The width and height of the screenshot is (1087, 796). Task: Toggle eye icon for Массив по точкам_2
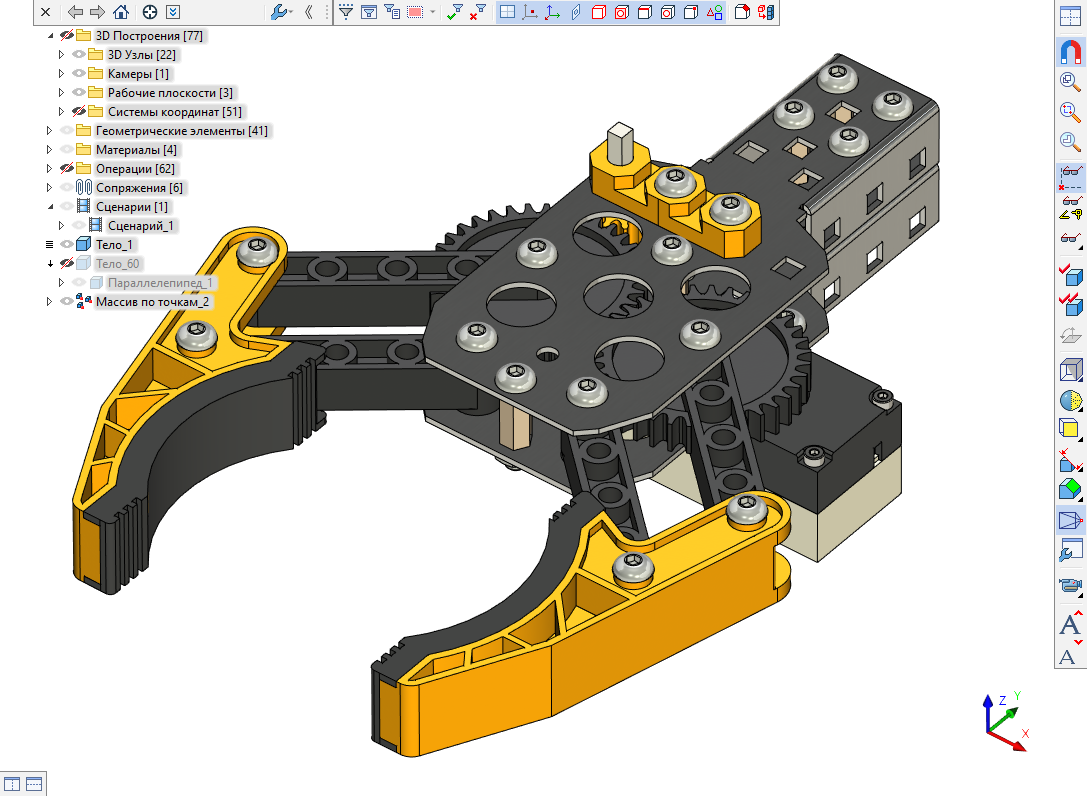pyautogui.click(x=67, y=302)
